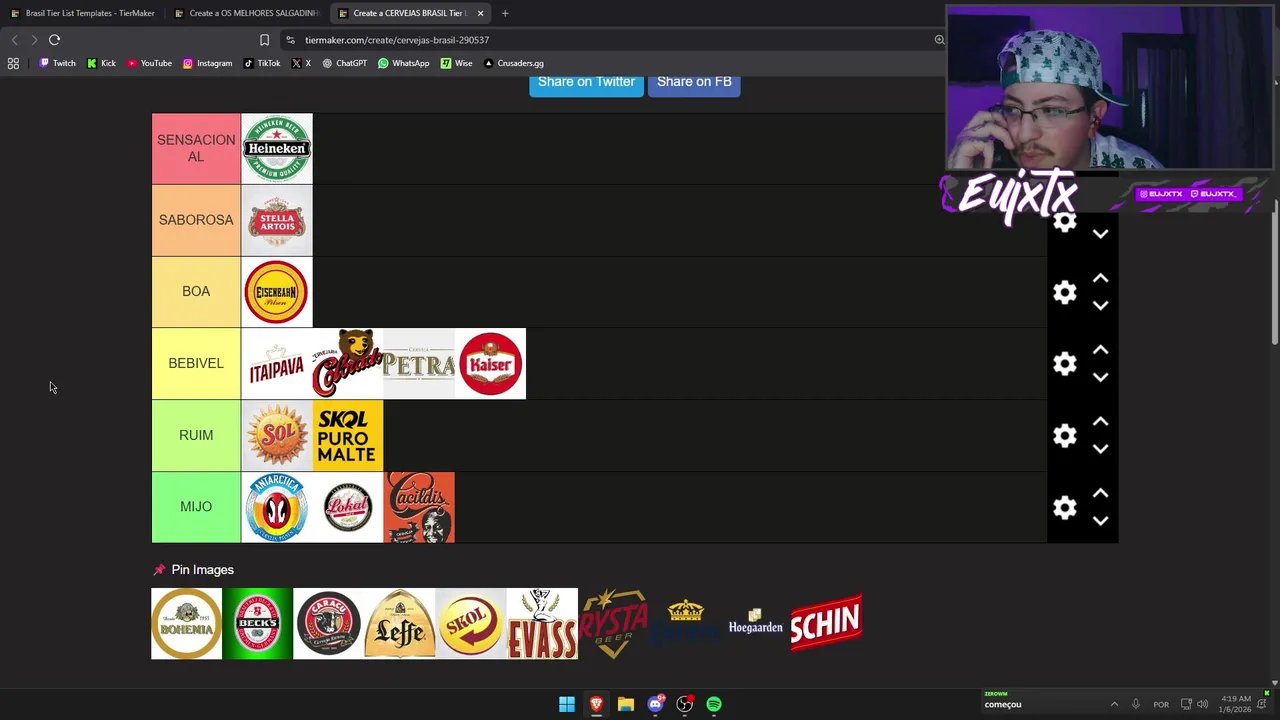Viewport: 1280px width, 720px height.
Task: Move MIJO row up with arrow
Action: [1100, 493]
